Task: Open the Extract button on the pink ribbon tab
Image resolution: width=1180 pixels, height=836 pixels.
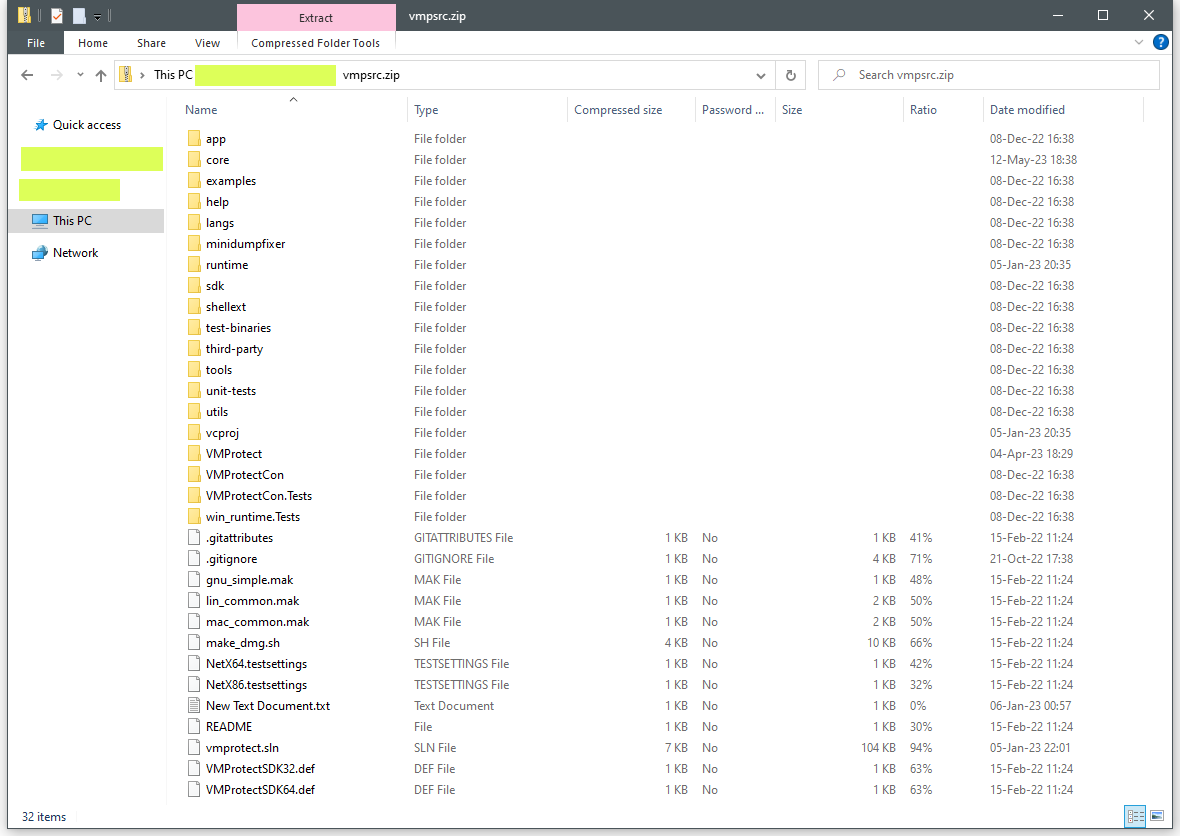Action: [316, 17]
